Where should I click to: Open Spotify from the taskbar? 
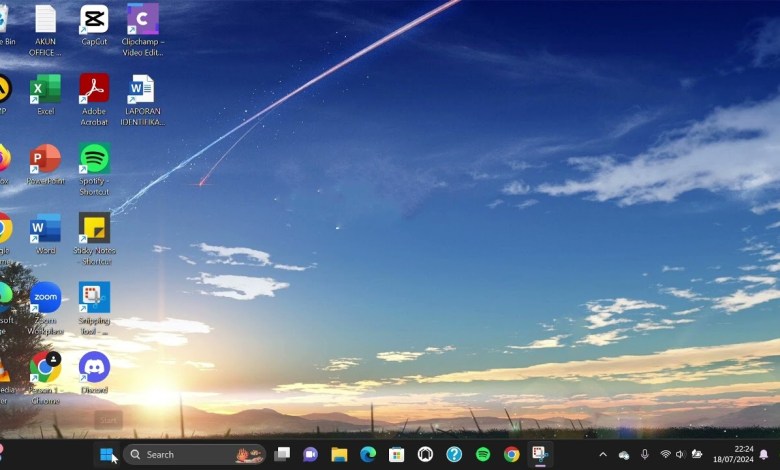(483, 454)
